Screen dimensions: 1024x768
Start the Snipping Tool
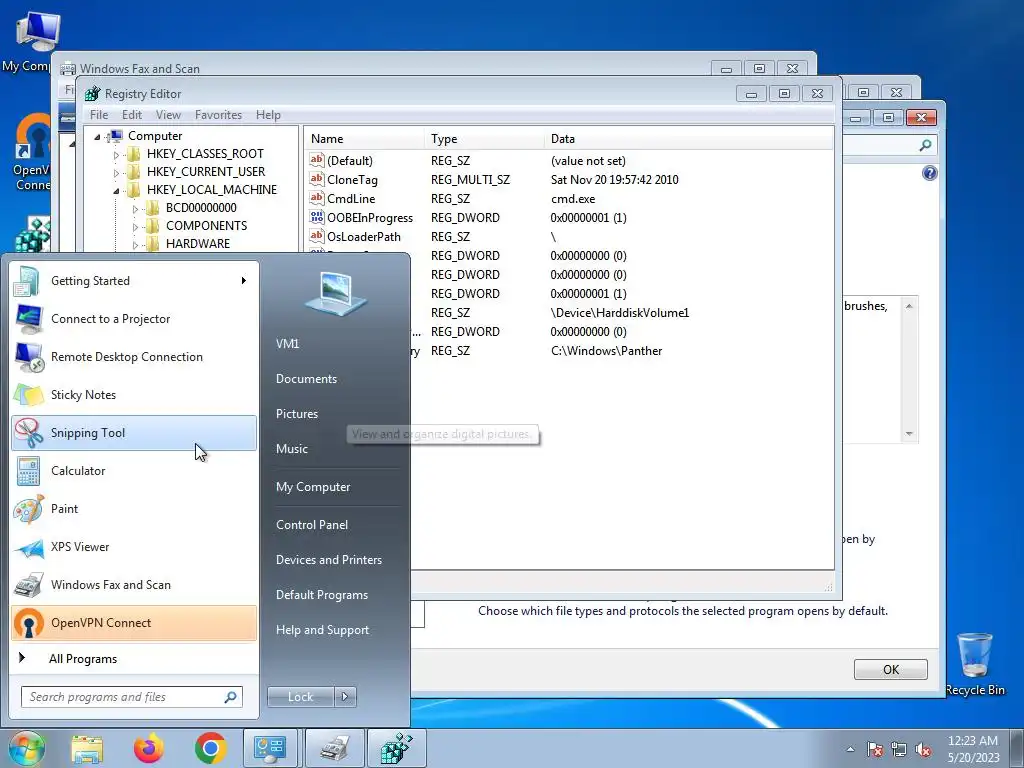point(134,432)
